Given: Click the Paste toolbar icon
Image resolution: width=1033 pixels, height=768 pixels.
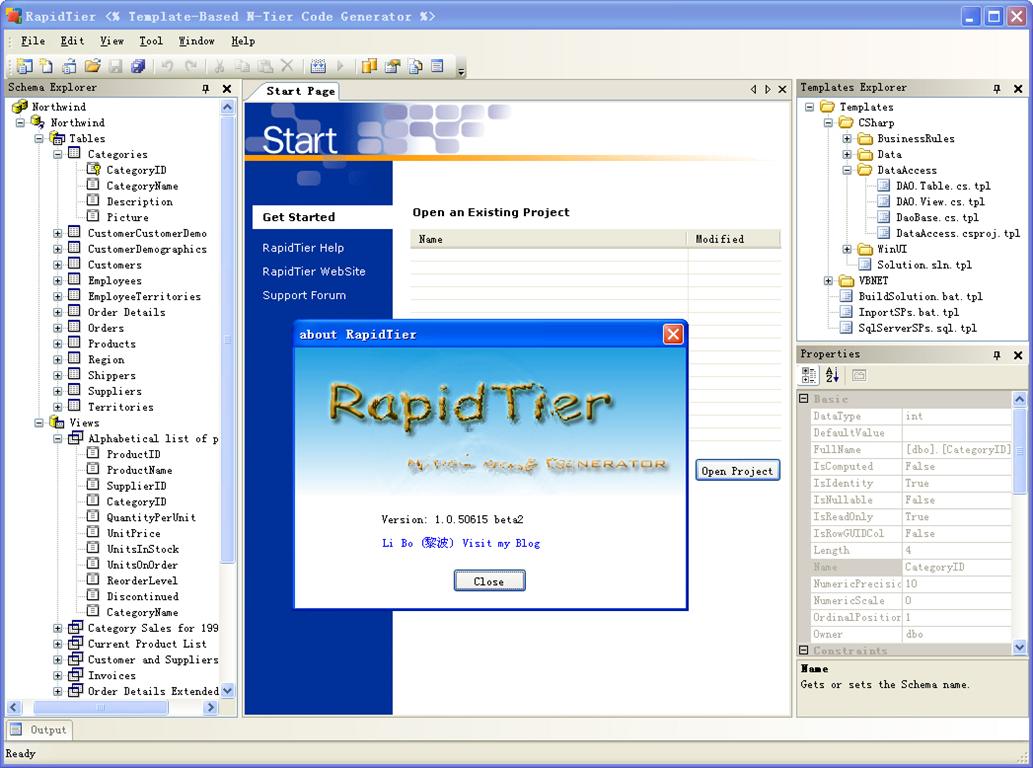Looking at the screenshot, I should (265, 66).
